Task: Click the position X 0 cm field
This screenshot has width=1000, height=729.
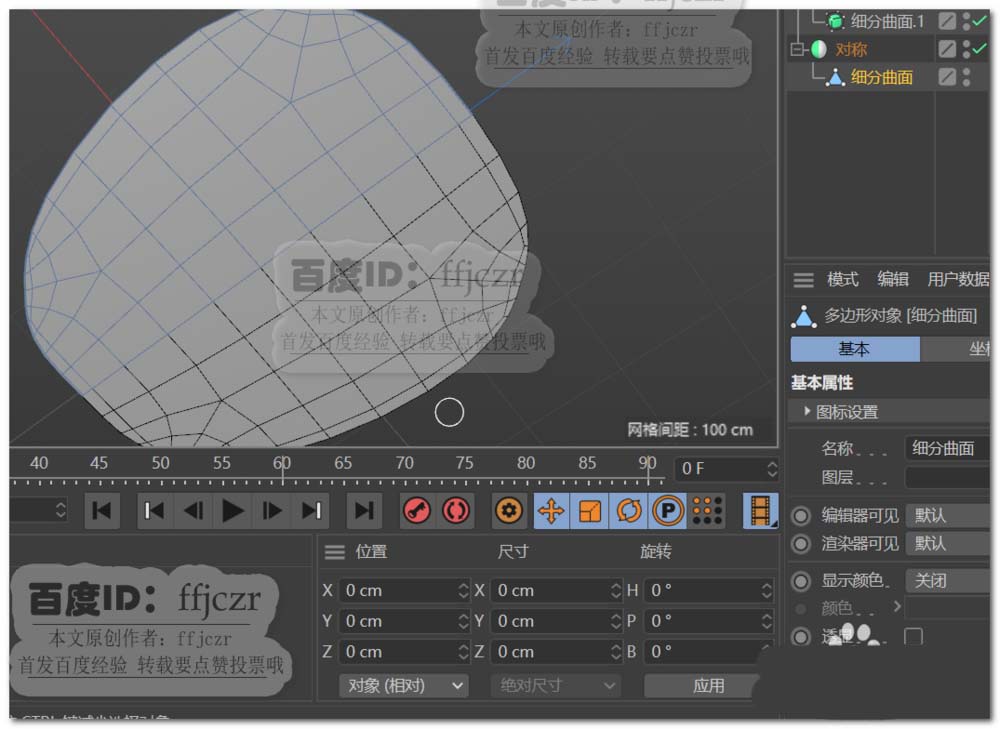Action: click(x=404, y=591)
